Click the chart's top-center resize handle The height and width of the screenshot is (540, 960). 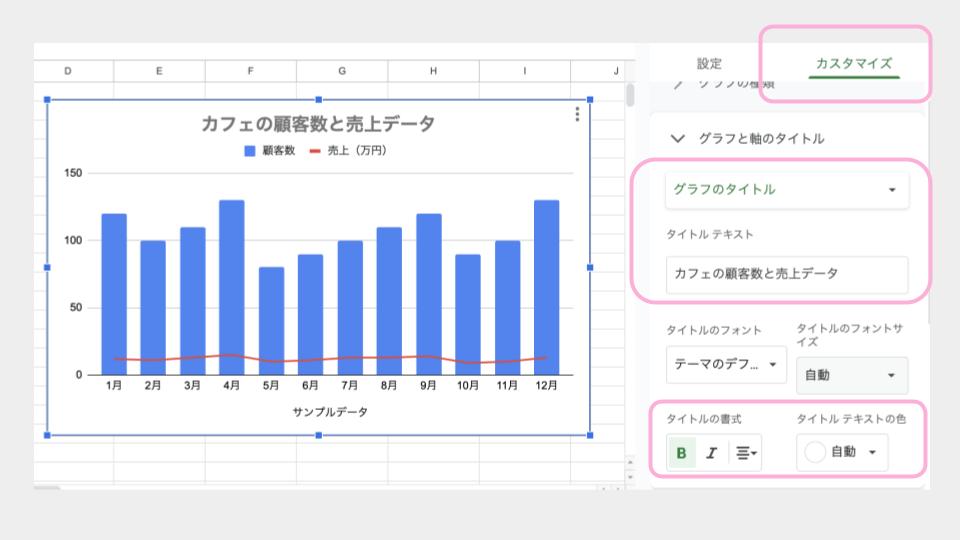click(x=318, y=99)
